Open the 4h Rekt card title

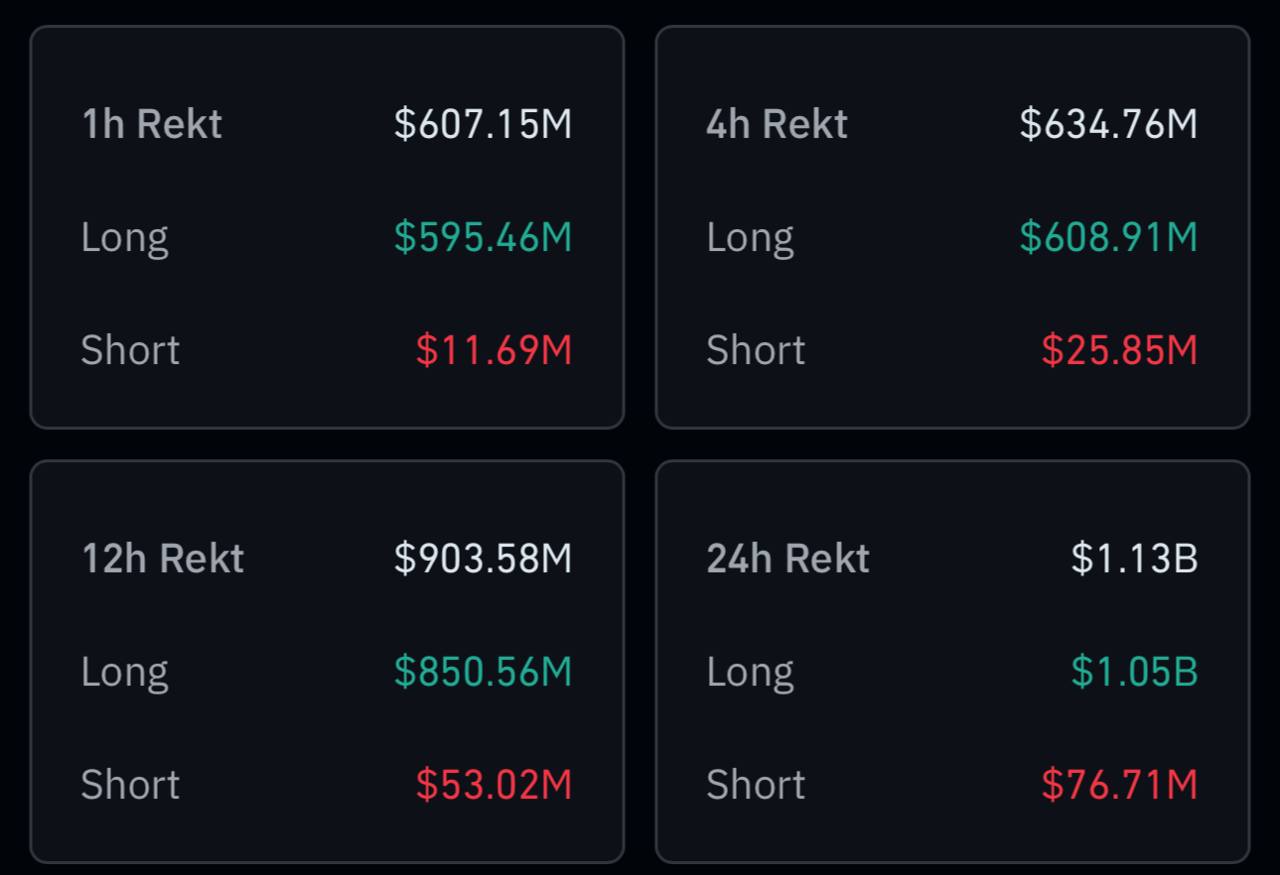pyautogui.click(x=777, y=124)
